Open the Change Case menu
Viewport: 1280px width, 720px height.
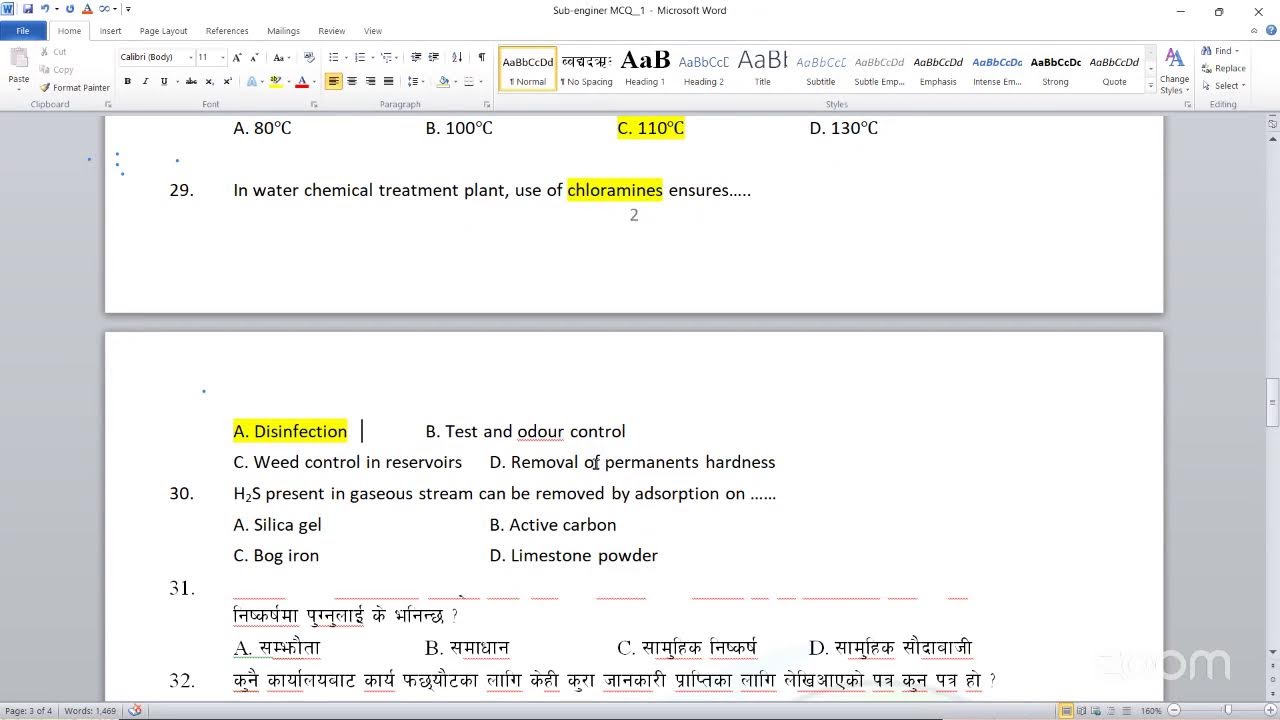pyautogui.click(x=281, y=57)
